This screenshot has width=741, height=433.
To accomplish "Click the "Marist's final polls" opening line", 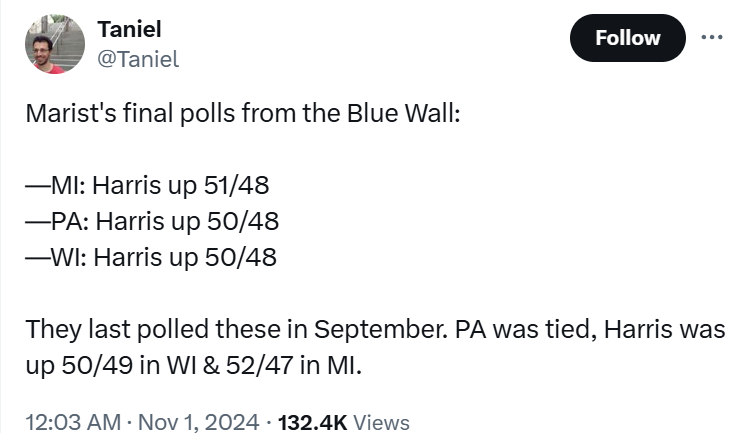I will click(x=243, y=113).
